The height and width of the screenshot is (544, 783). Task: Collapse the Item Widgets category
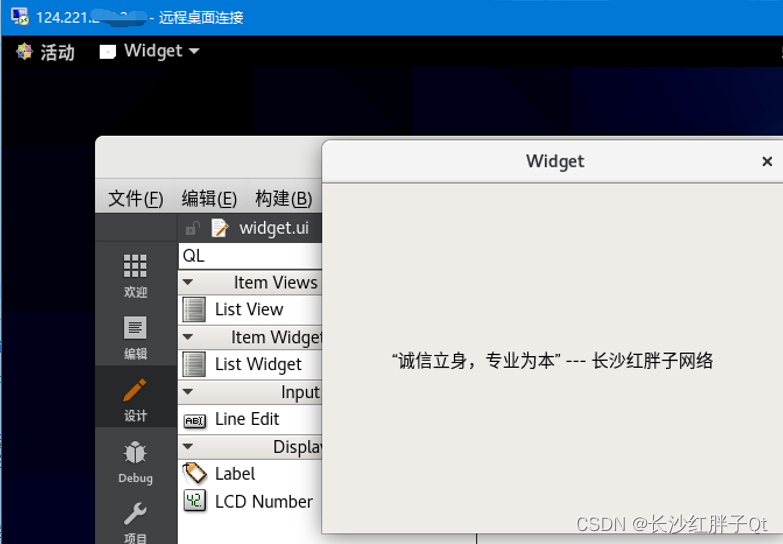188,337
